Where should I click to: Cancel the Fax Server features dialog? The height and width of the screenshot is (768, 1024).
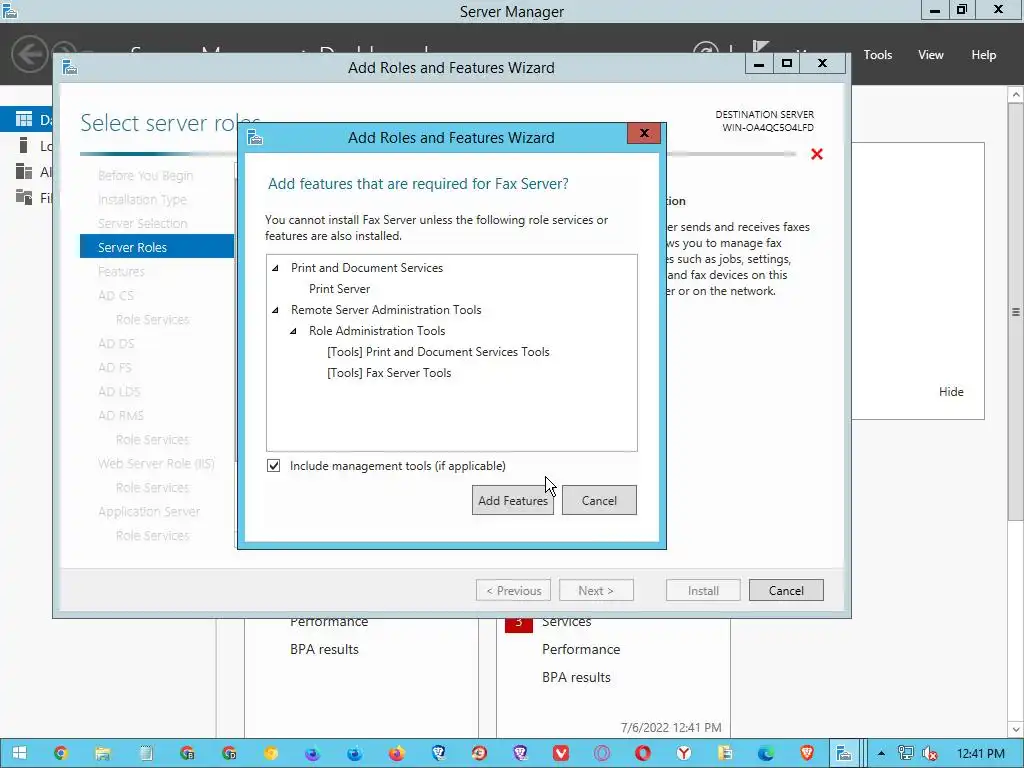599,500
